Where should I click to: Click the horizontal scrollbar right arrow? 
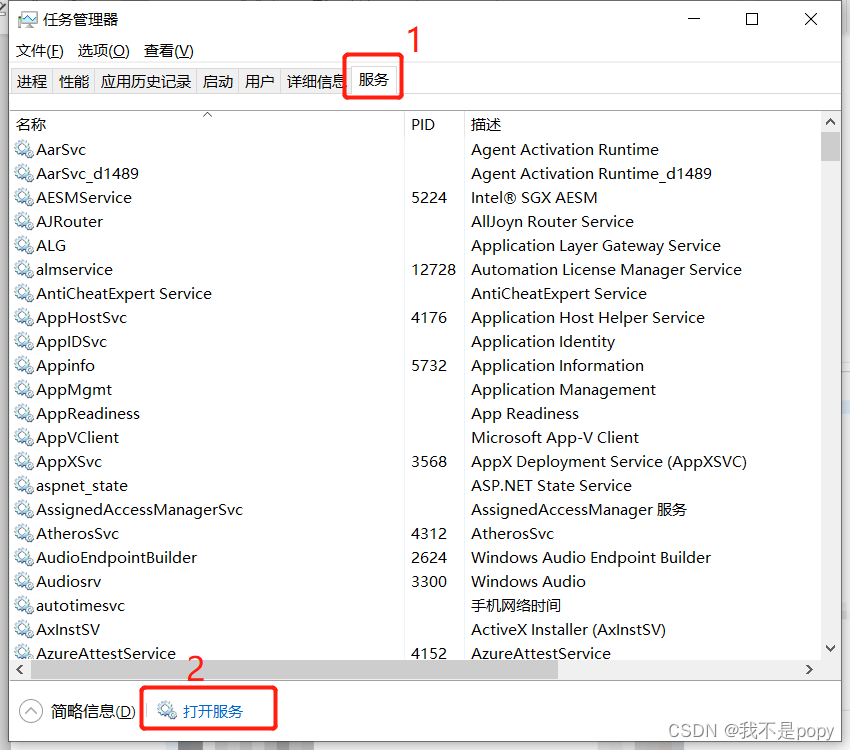click(809, 669)
